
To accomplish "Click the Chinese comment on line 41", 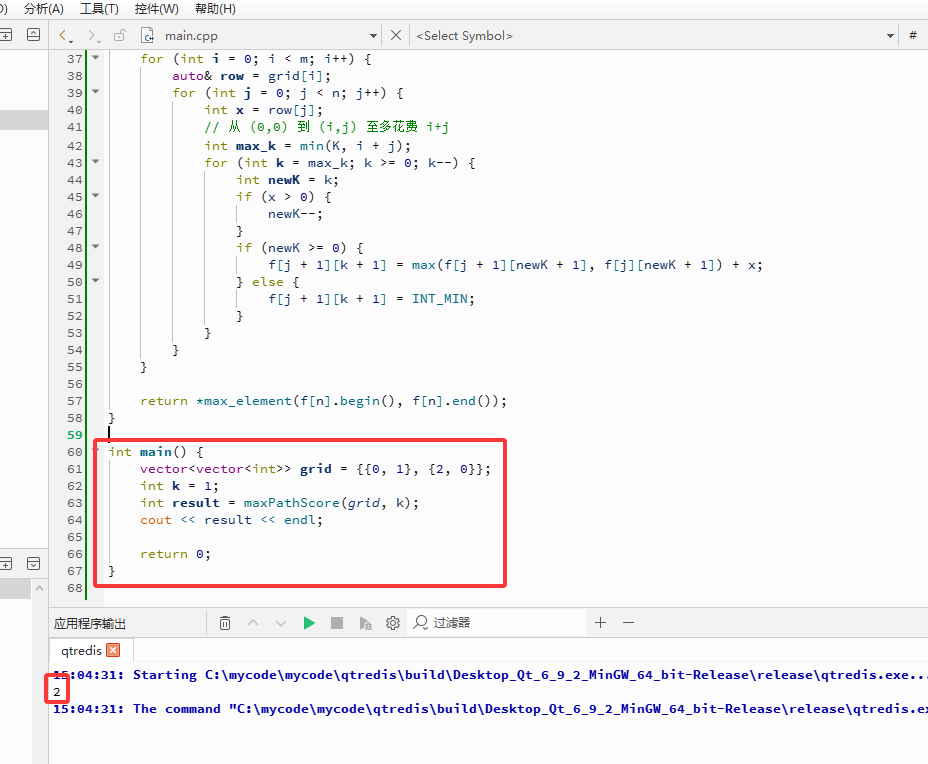I will click(x=326, y=127).
